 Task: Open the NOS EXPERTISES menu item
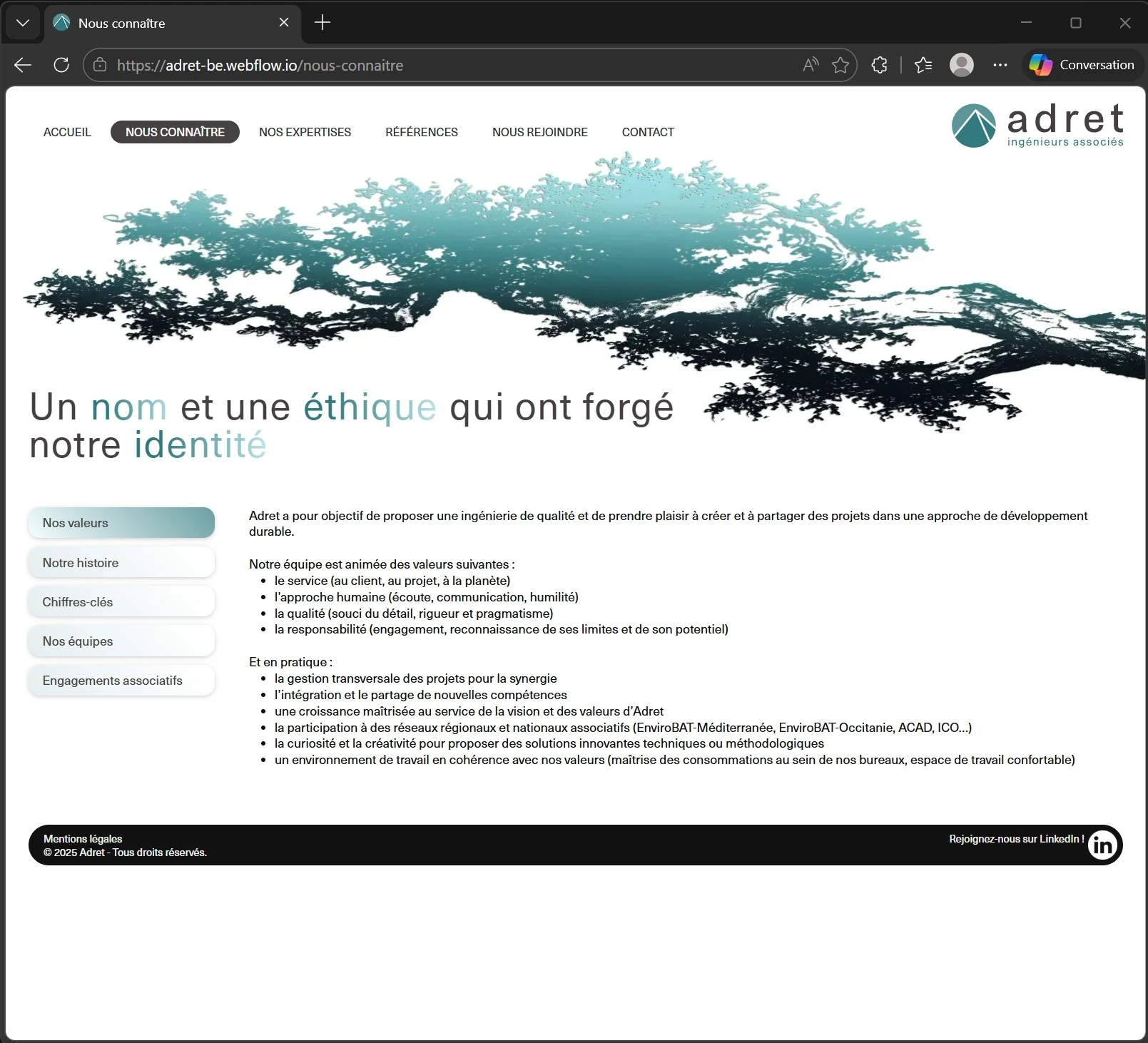(305, 132)
